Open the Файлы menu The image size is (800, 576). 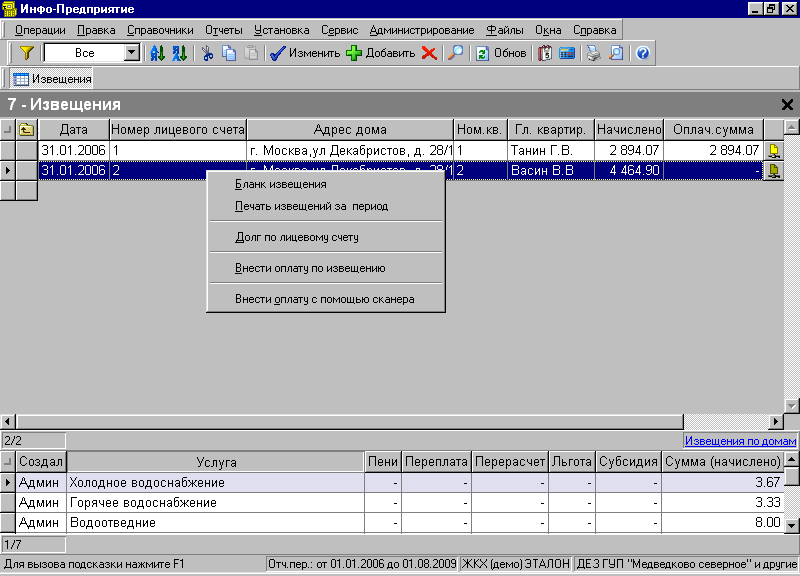click(505, 30)
